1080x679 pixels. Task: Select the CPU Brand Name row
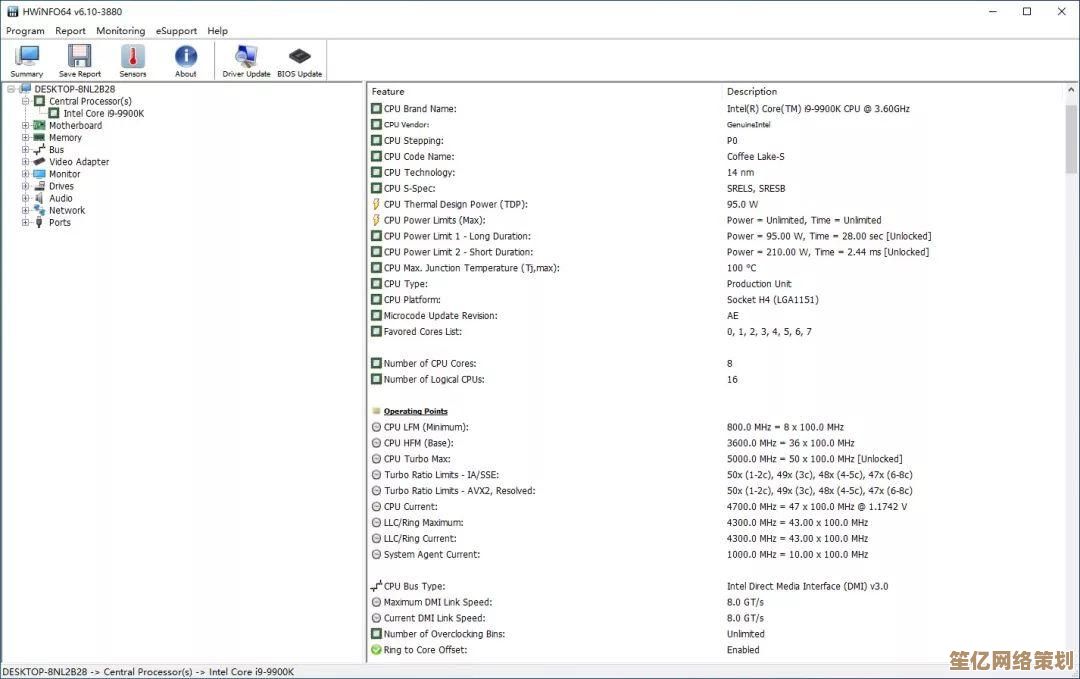coord(420,109)
